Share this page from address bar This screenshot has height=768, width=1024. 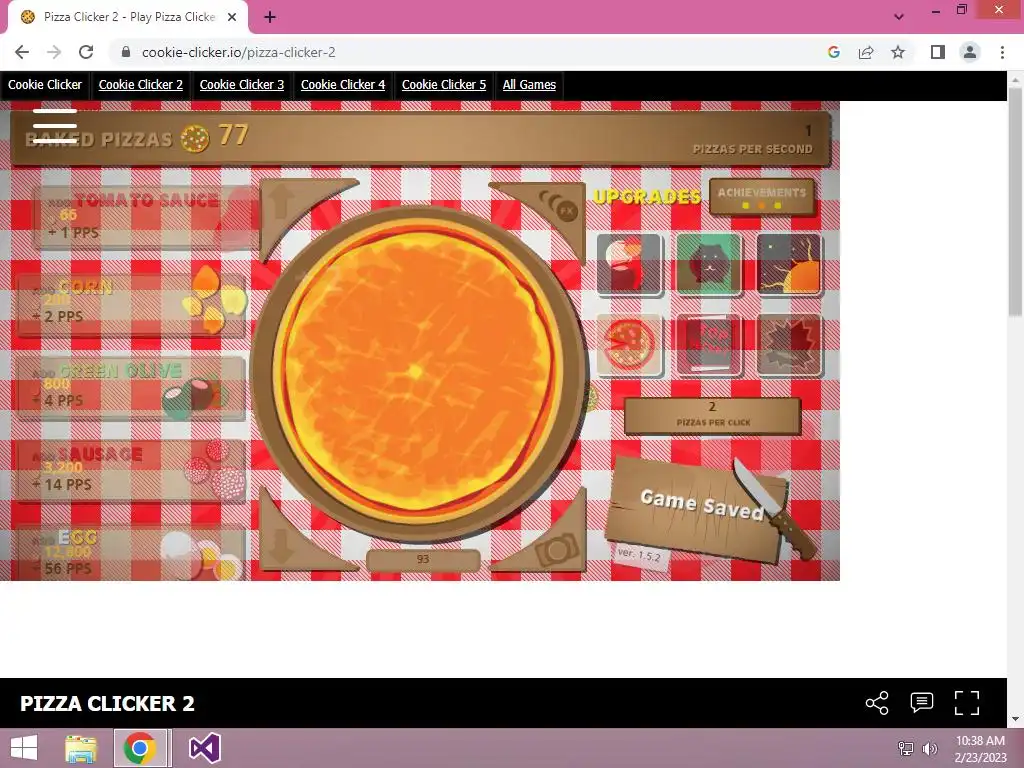click(866, 52)
